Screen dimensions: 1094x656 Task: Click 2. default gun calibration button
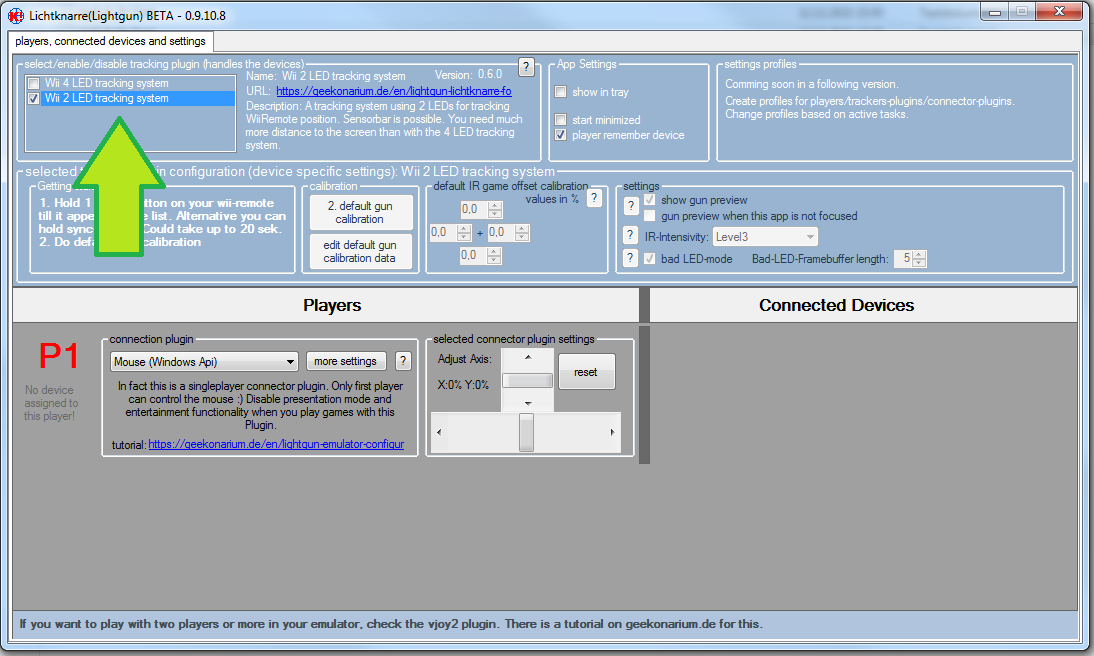pyautogui.click(x=360, y=212)
